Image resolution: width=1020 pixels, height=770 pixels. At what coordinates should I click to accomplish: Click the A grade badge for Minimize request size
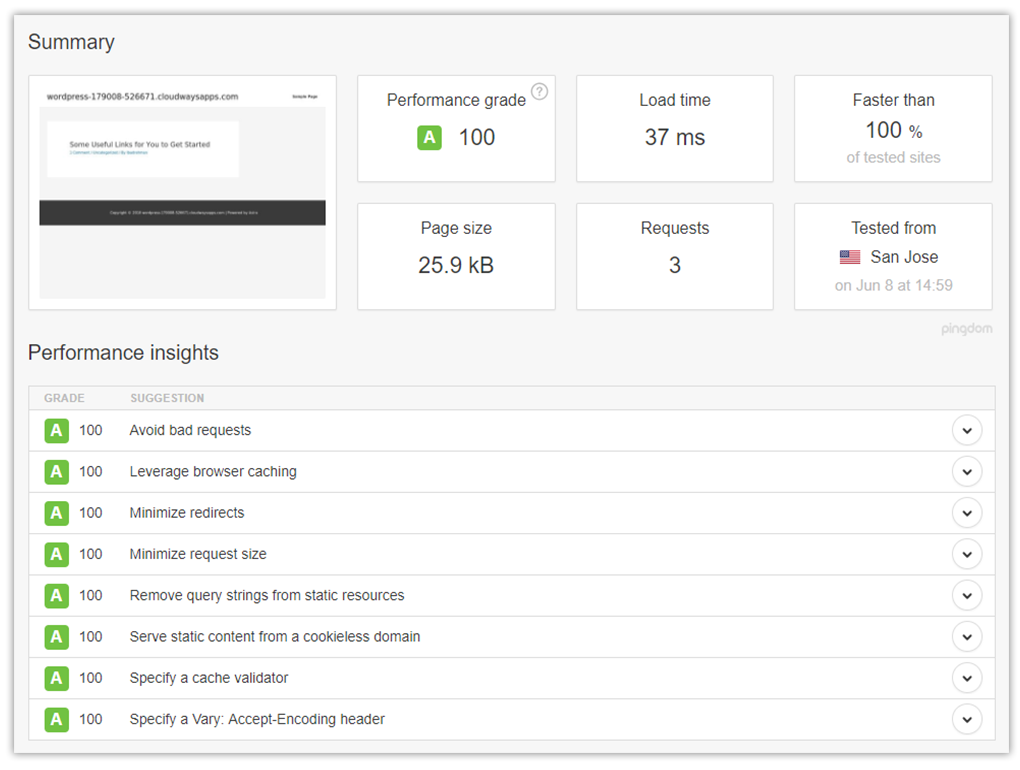[x=57, y=554]
